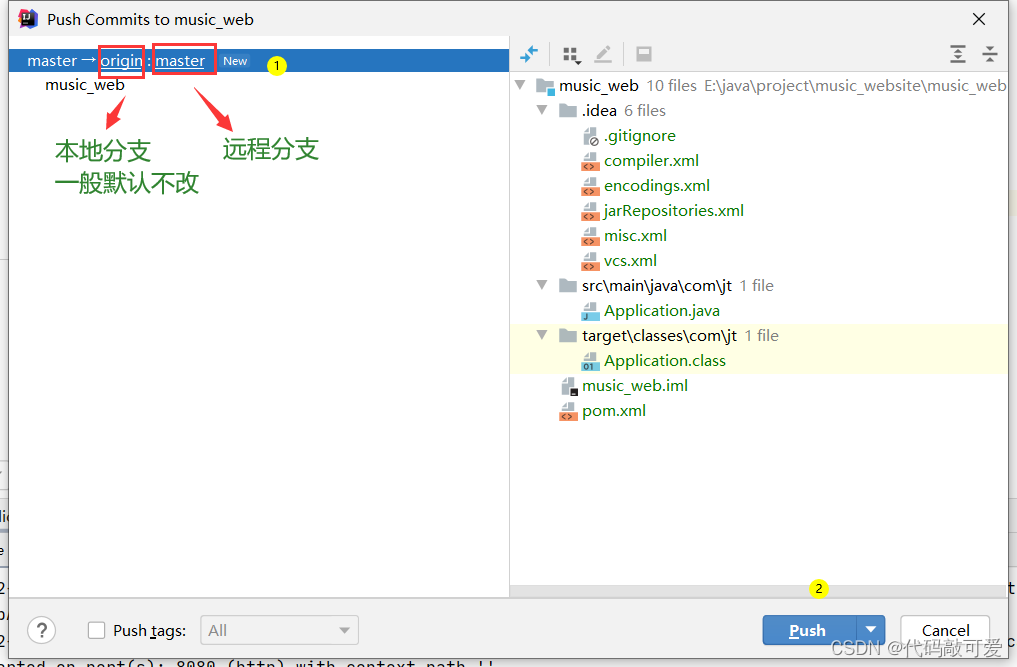The width and height of the screenshot is (1017, 667).
Task: Collapse the src\main\java\com\jt node
Action: pos(542,285)
